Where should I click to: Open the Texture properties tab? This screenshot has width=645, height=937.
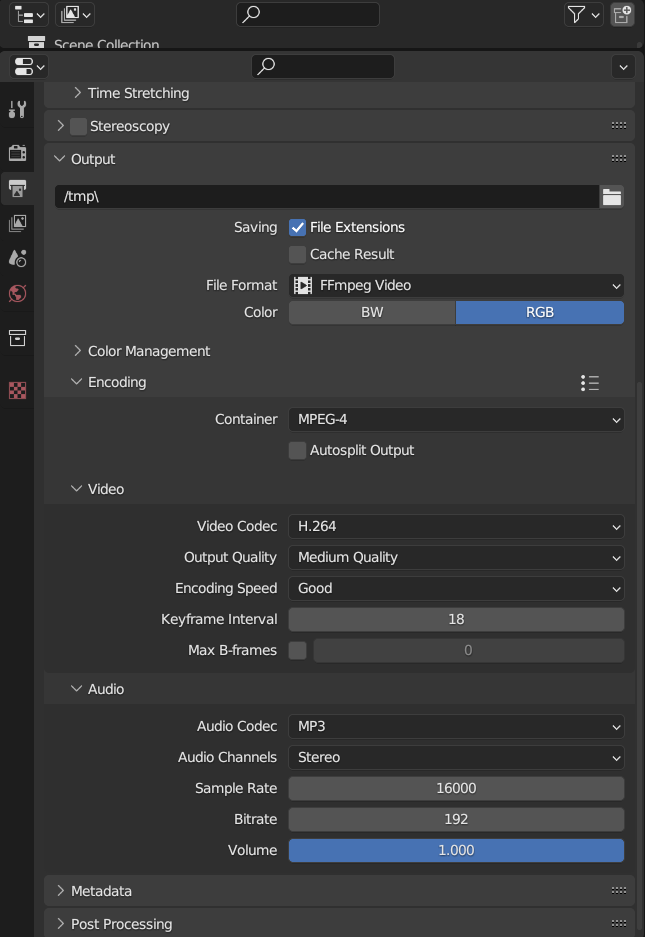[x=16, y=391]
